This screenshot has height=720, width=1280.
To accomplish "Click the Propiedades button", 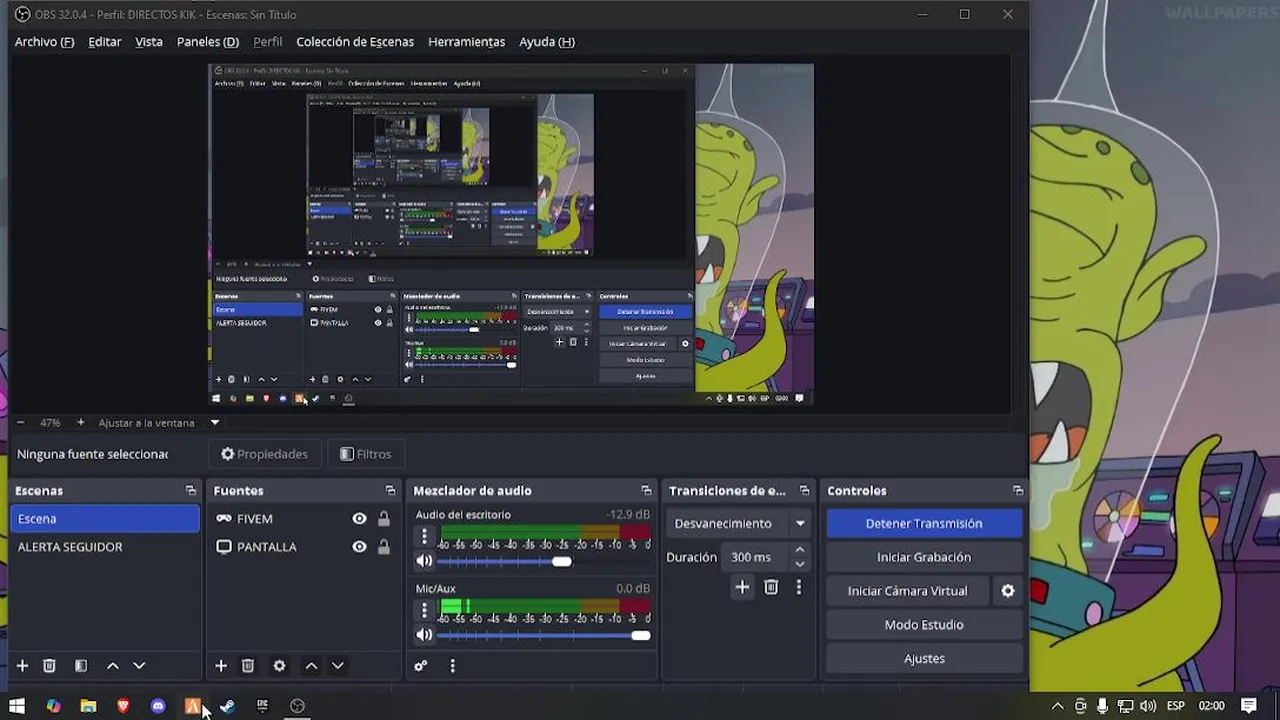I will 265,454.
